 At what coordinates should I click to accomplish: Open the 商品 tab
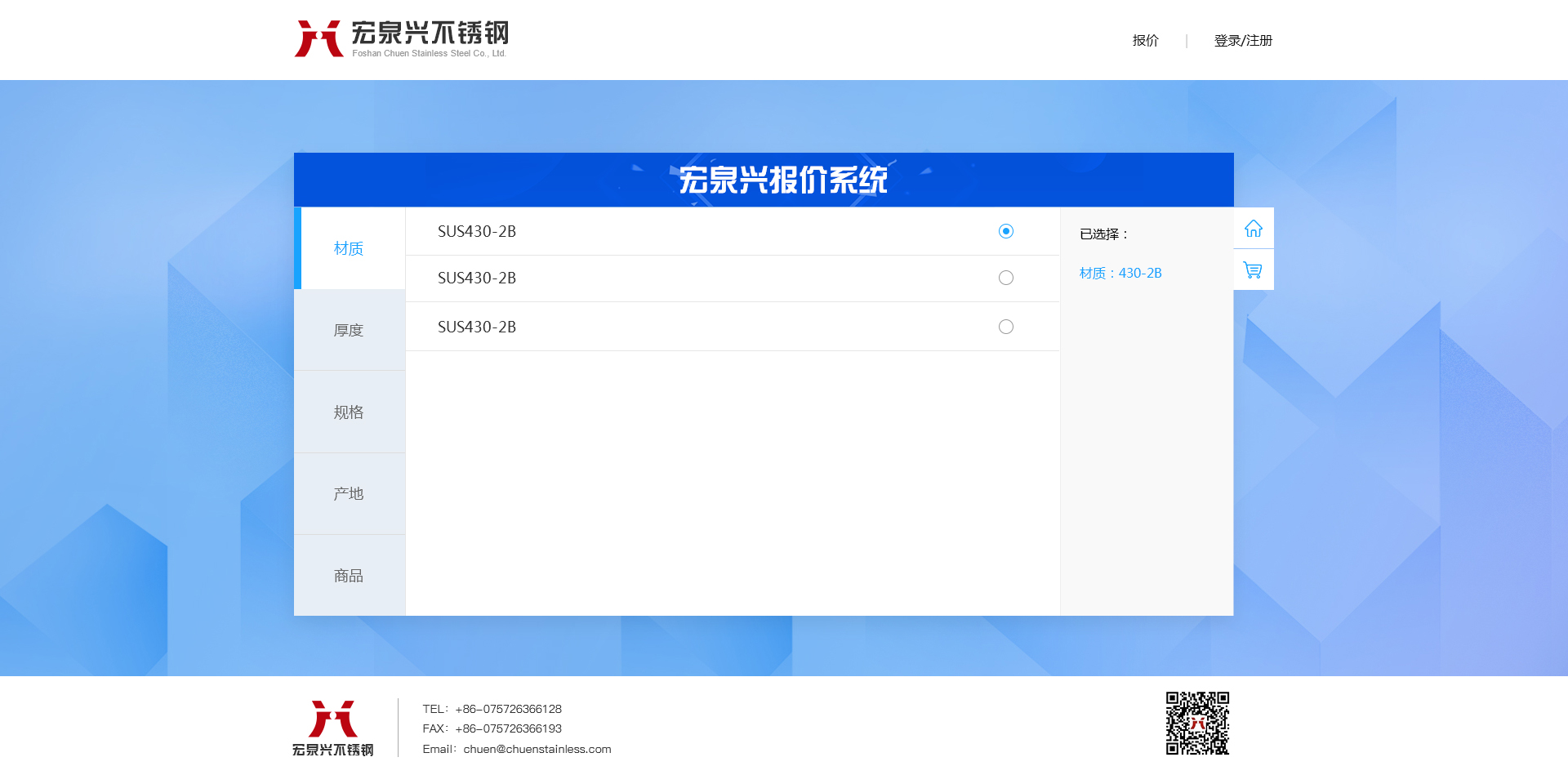349,576
